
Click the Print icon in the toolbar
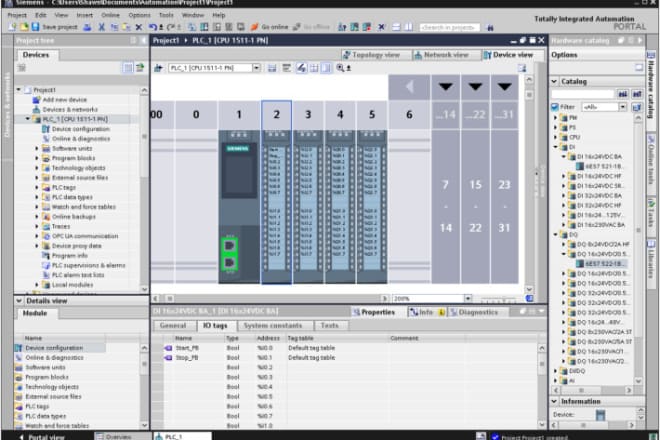87,27
